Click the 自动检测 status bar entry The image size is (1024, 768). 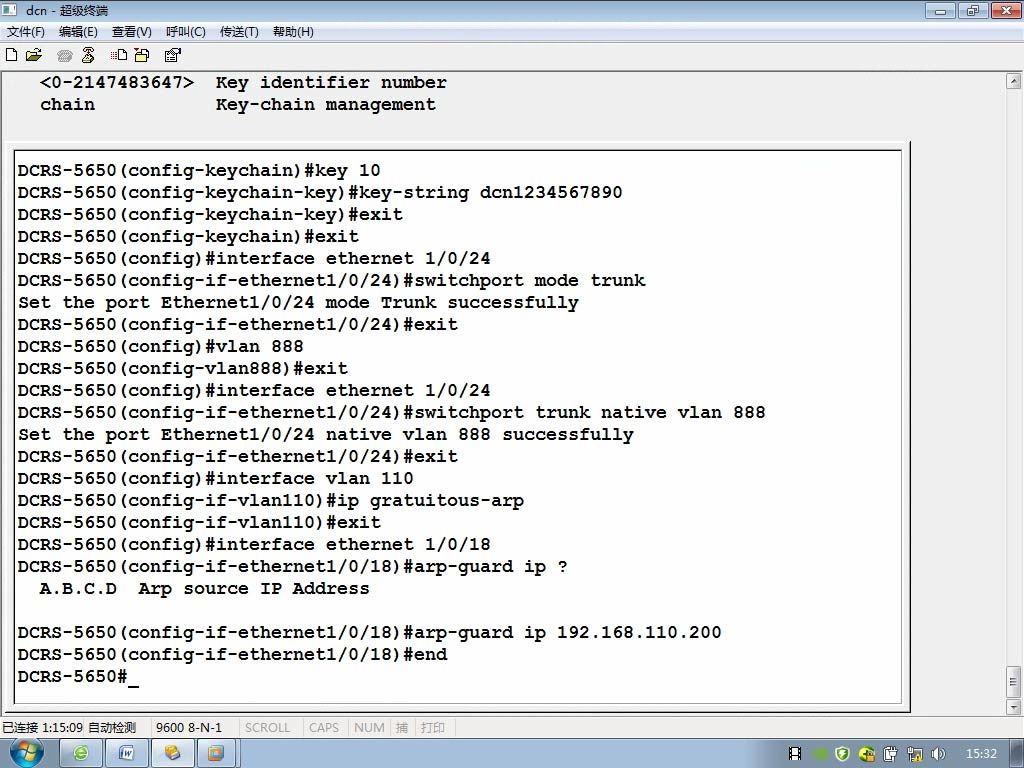pos(112,727)
